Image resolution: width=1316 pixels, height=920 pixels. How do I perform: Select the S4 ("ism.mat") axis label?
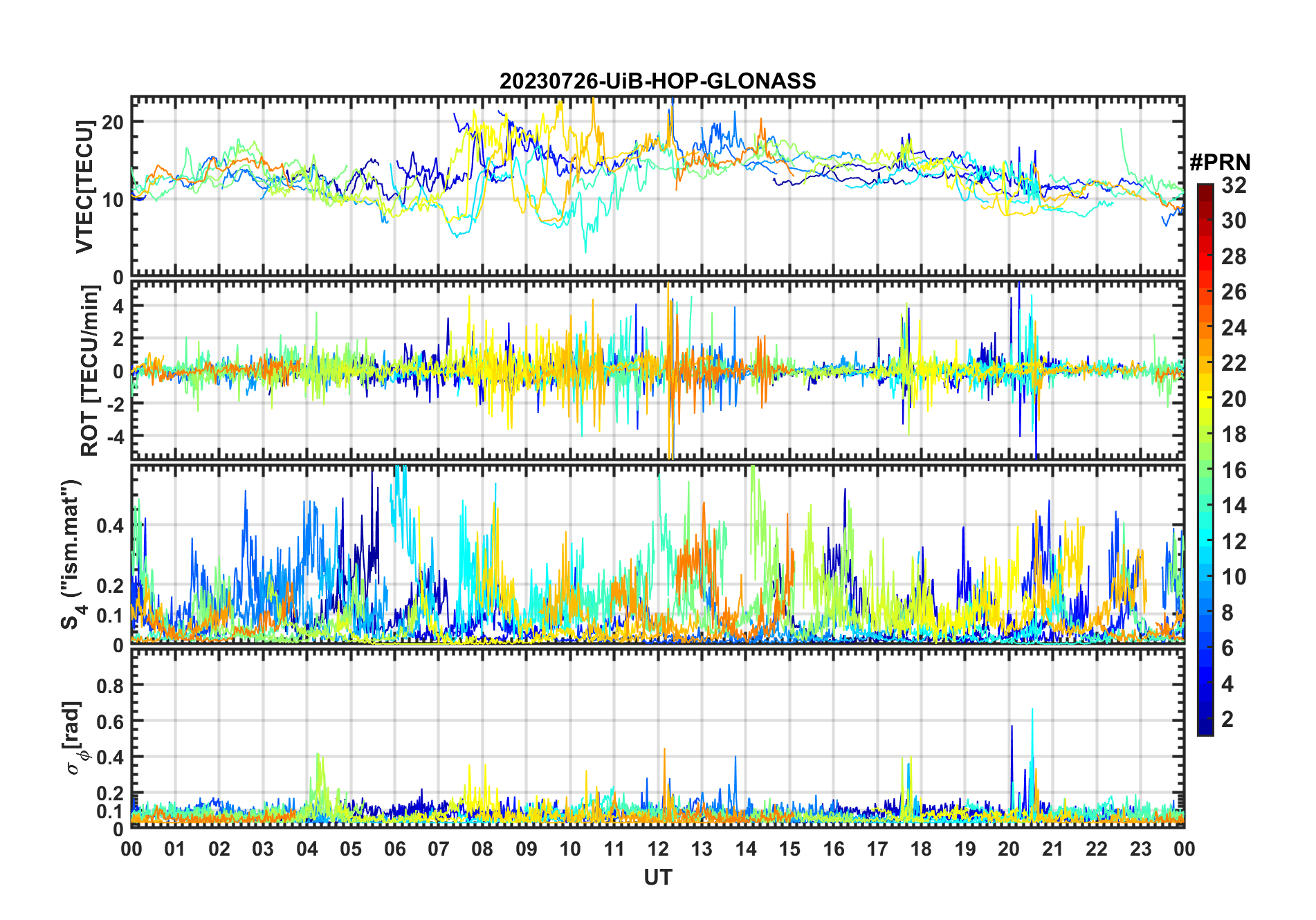pos(72,555)
